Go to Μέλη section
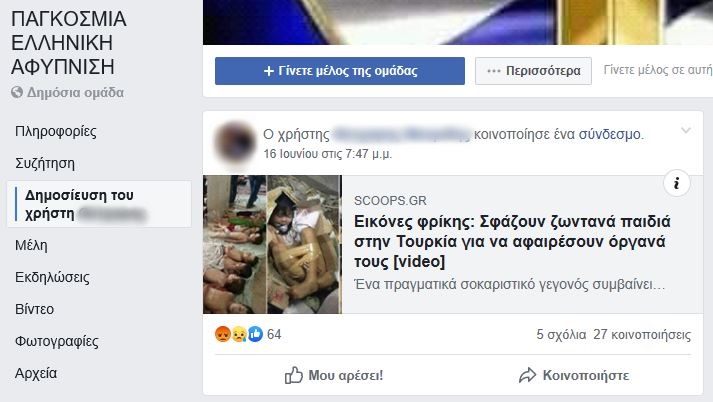The width and height of the screenshot is (713, 402). pyautogui.click(x=31, y=246)
